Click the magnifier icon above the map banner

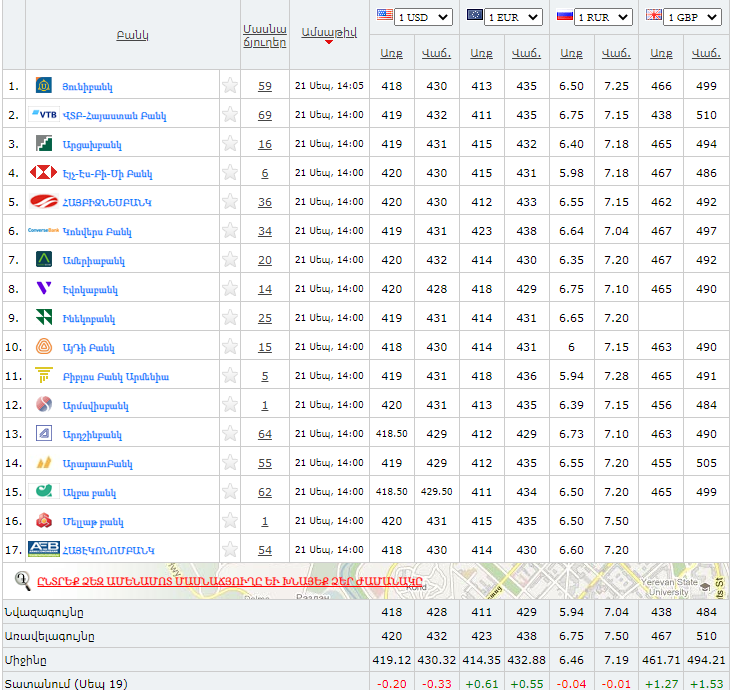22,581
